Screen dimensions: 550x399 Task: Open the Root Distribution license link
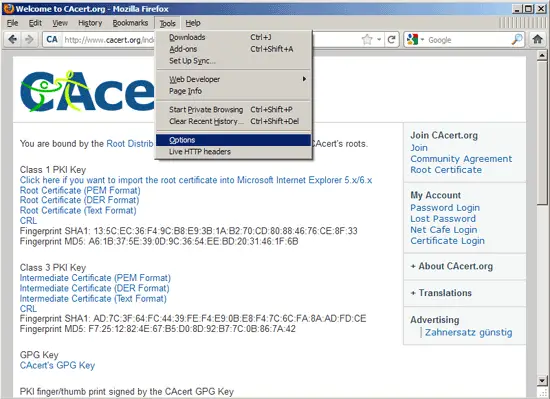tap(130, 144)
